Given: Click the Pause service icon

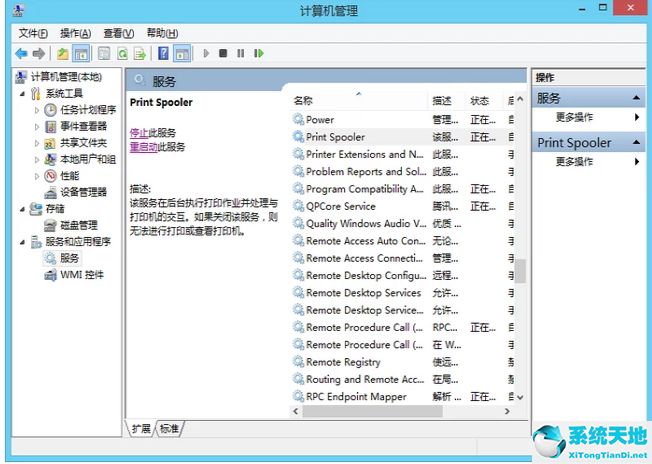Looking at the screenshot, I should [x=241, y=53].
